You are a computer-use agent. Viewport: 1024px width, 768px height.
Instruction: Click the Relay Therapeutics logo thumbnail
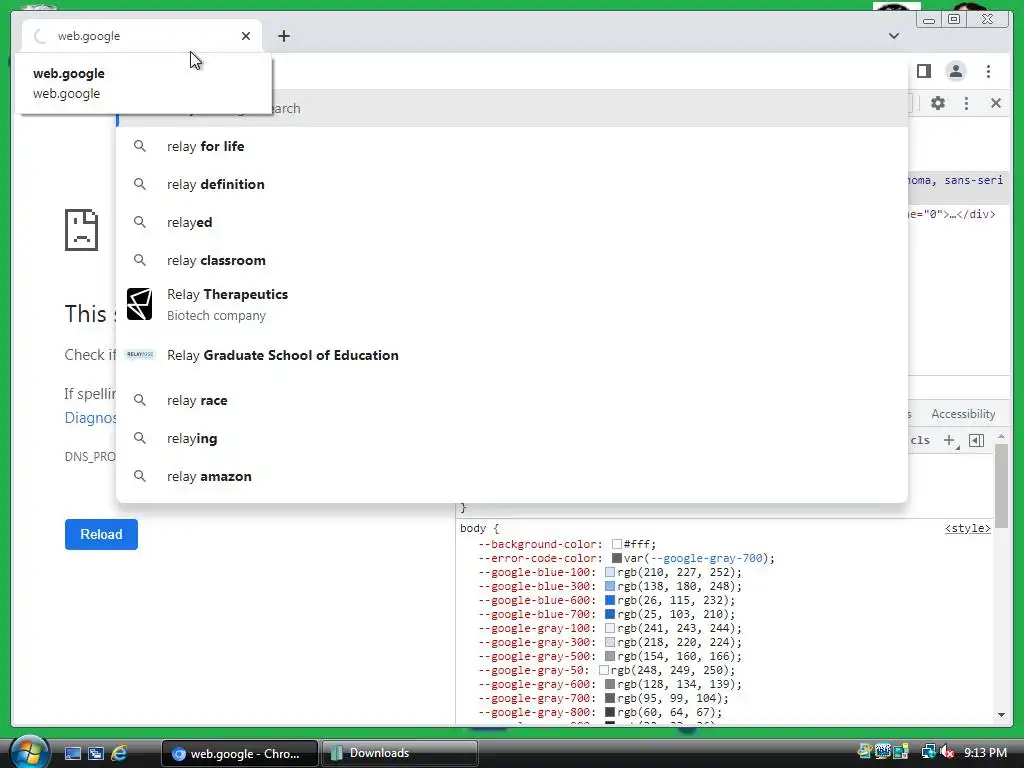(x=139, y=304)
